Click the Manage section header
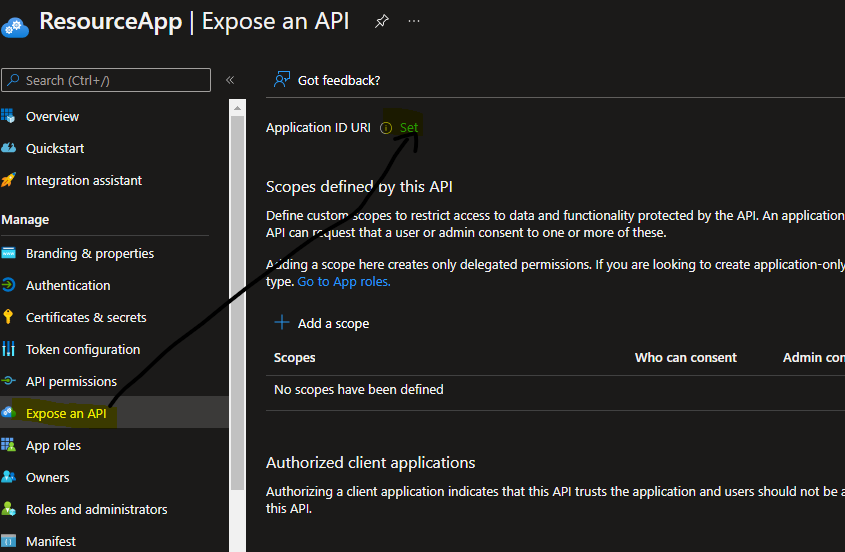Image resolution: width=845 pixels, height=552 pixels. pyautogui.click(x=25, y=219)
